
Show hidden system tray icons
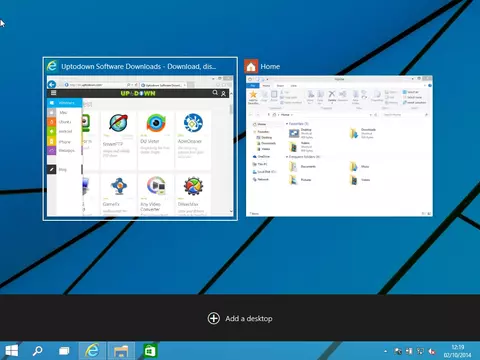point(385,351)
